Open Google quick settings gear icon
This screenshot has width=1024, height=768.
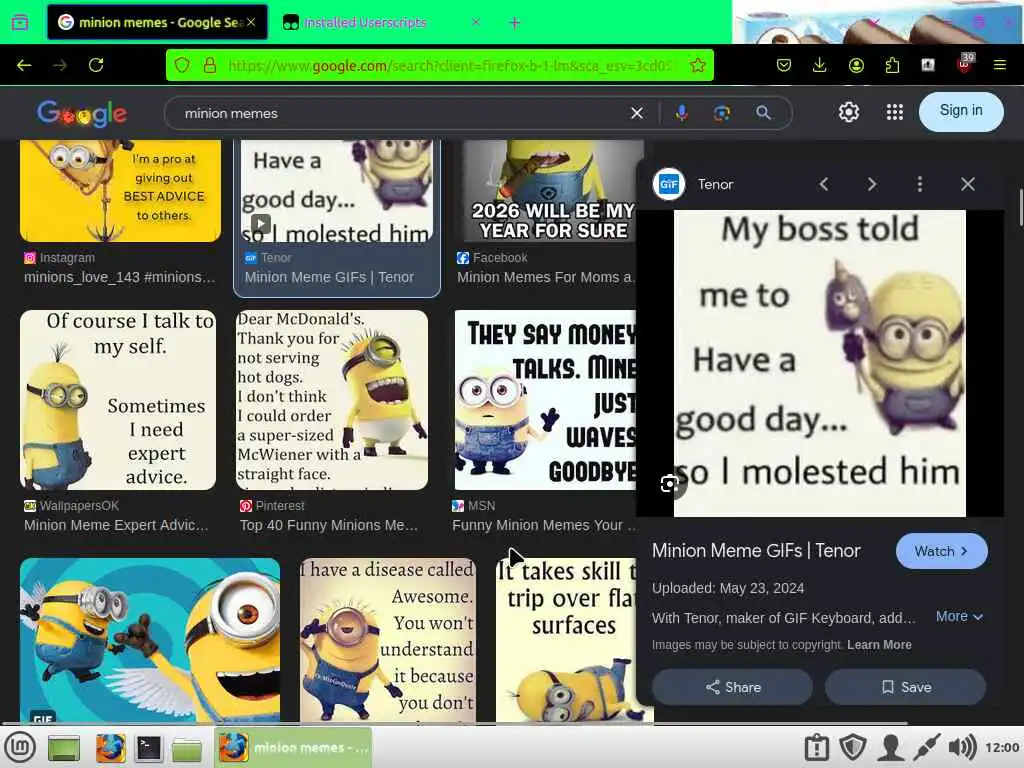point(848,112)
